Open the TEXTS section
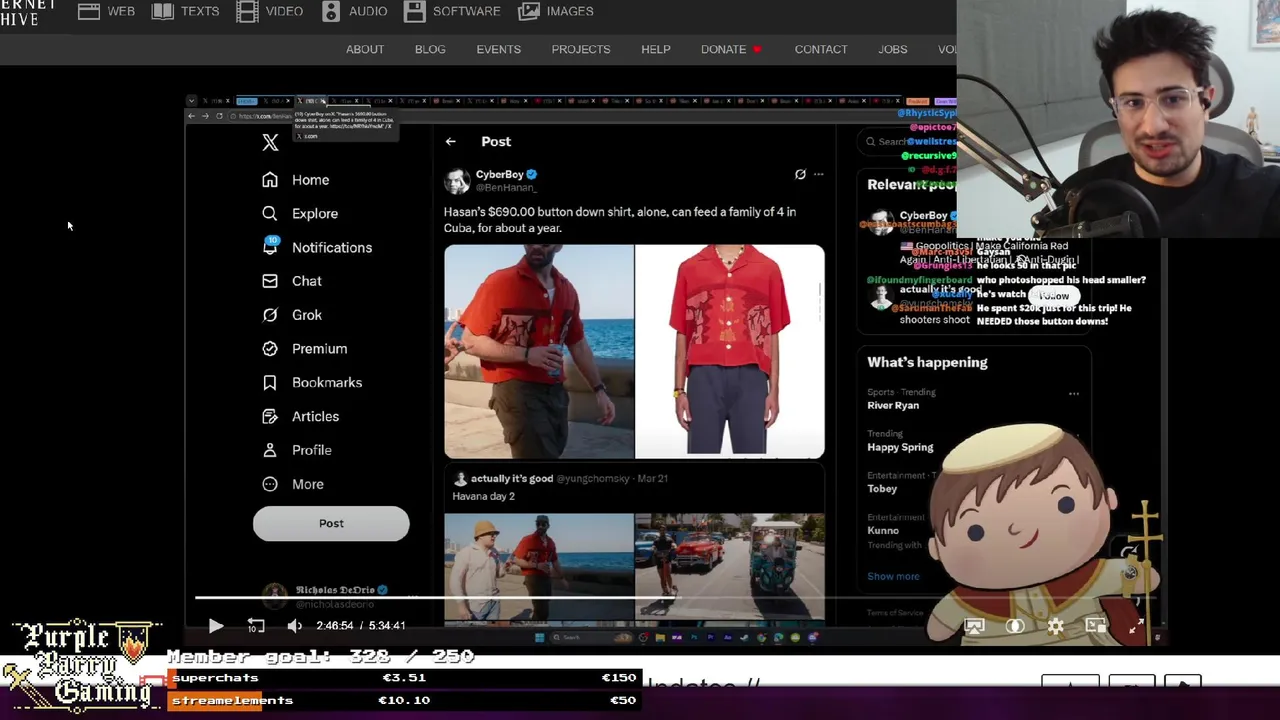This screenshot has height=720, width=1280. (185, 11)
